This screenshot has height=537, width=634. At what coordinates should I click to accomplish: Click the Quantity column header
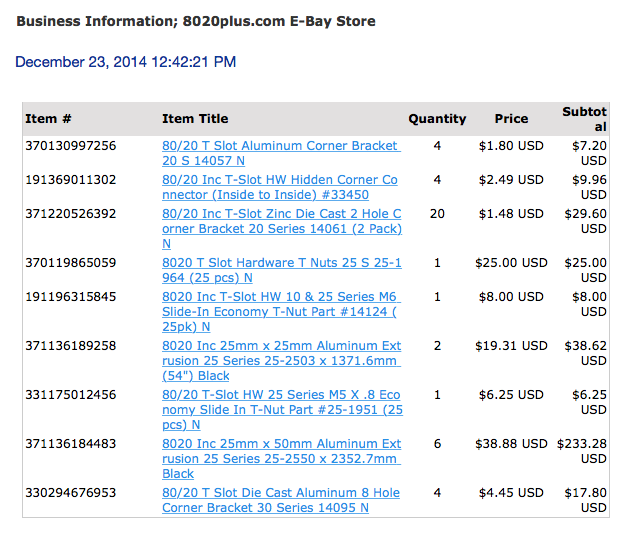[437, 119]
